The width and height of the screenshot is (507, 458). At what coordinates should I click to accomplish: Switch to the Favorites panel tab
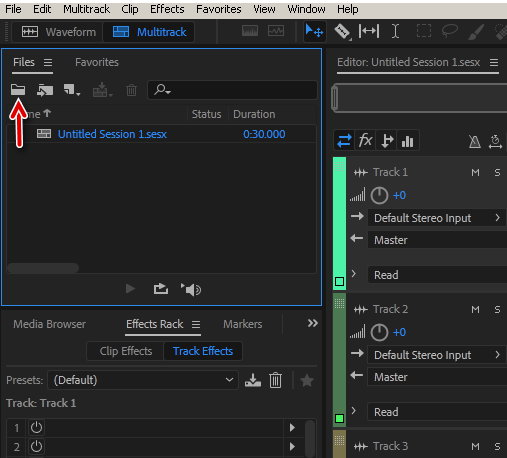click(97, 62)
